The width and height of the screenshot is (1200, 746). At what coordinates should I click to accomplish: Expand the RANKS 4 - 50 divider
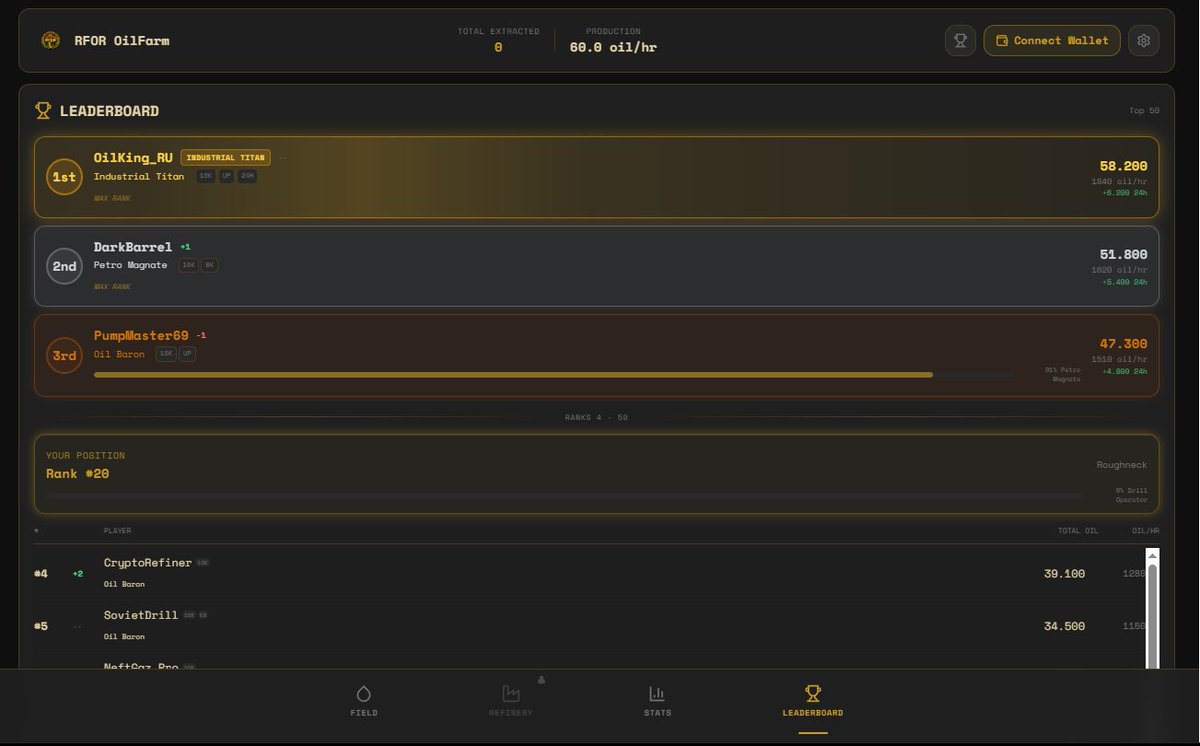(x=597, y=417)
